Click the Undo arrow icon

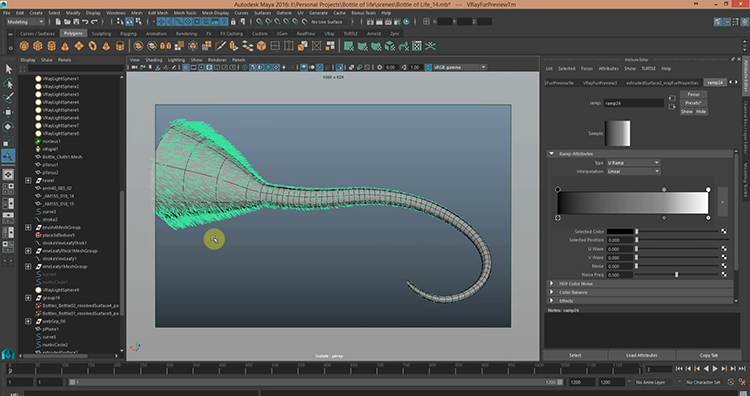click(x=85, y=22)
